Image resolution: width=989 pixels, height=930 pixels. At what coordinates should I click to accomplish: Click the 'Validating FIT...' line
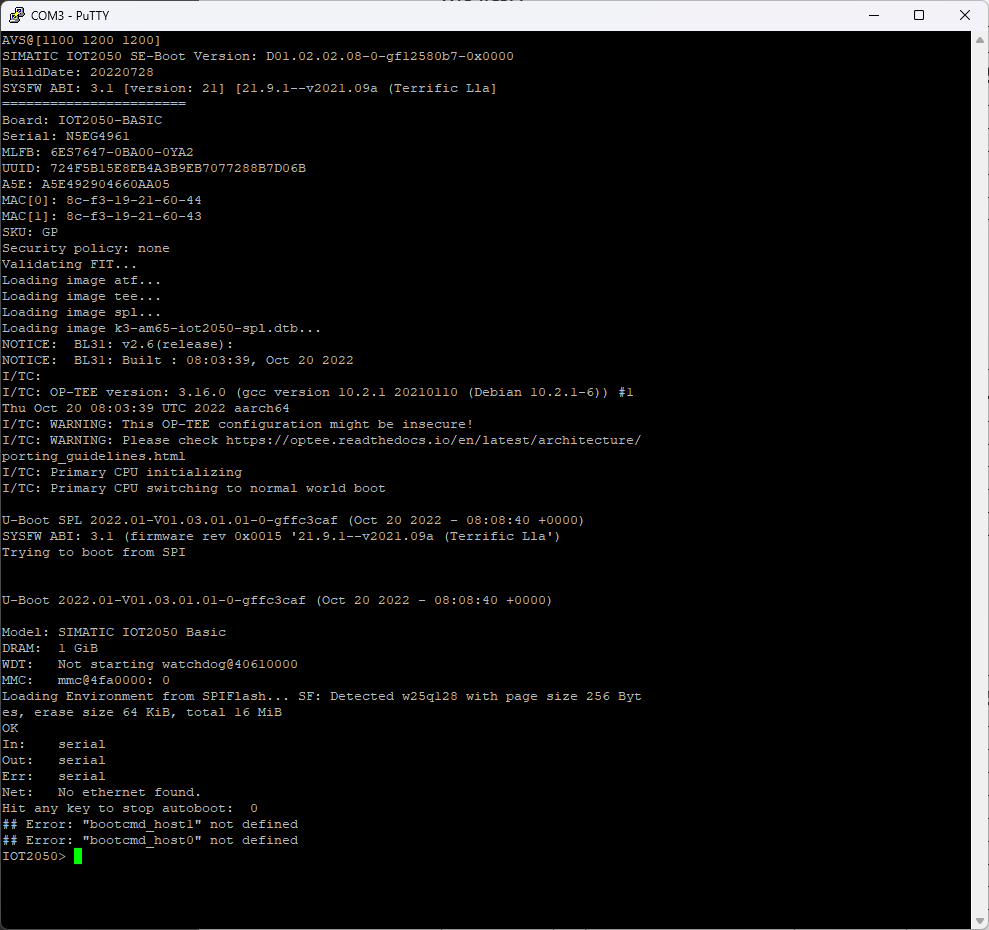69,264
